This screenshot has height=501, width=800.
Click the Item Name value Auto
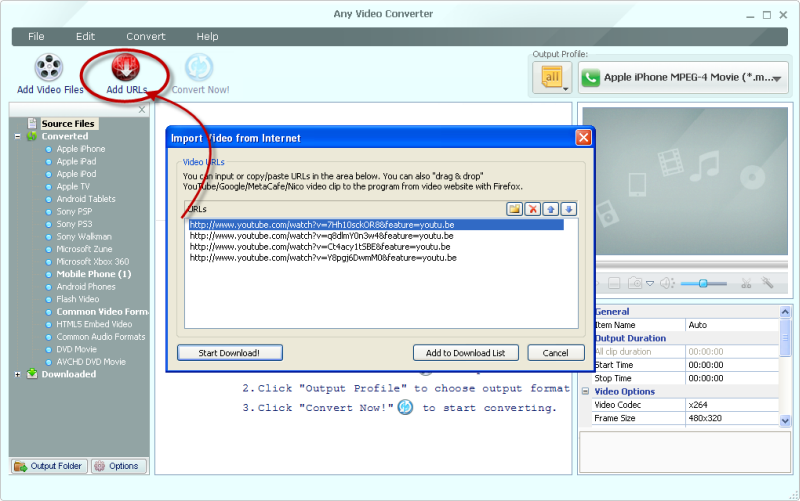732,325
